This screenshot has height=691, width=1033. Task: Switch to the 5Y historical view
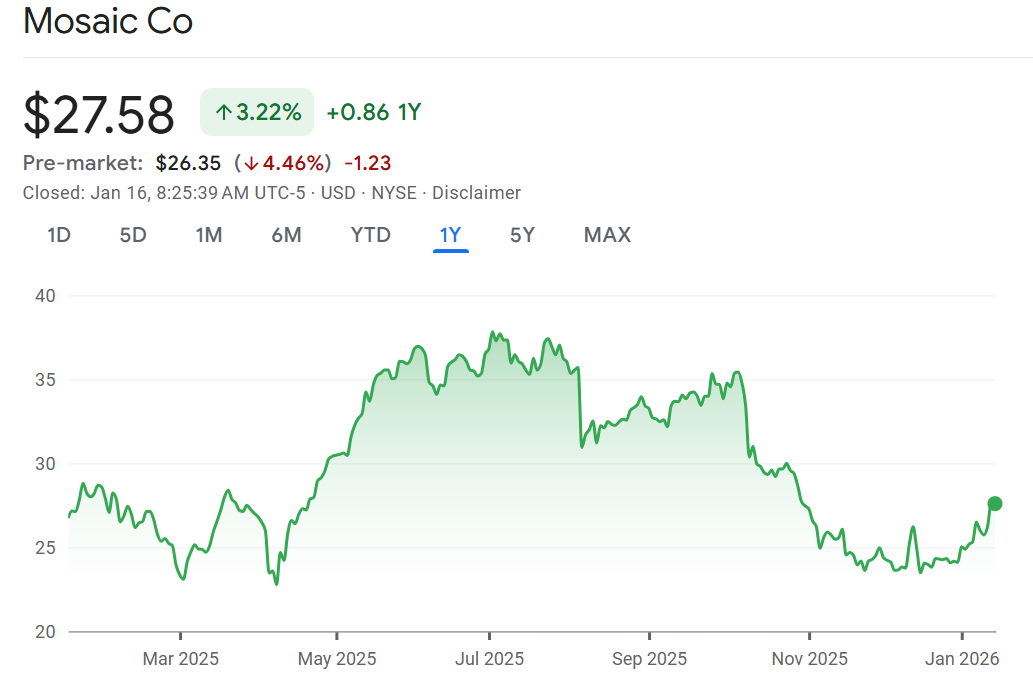(521, 235)
